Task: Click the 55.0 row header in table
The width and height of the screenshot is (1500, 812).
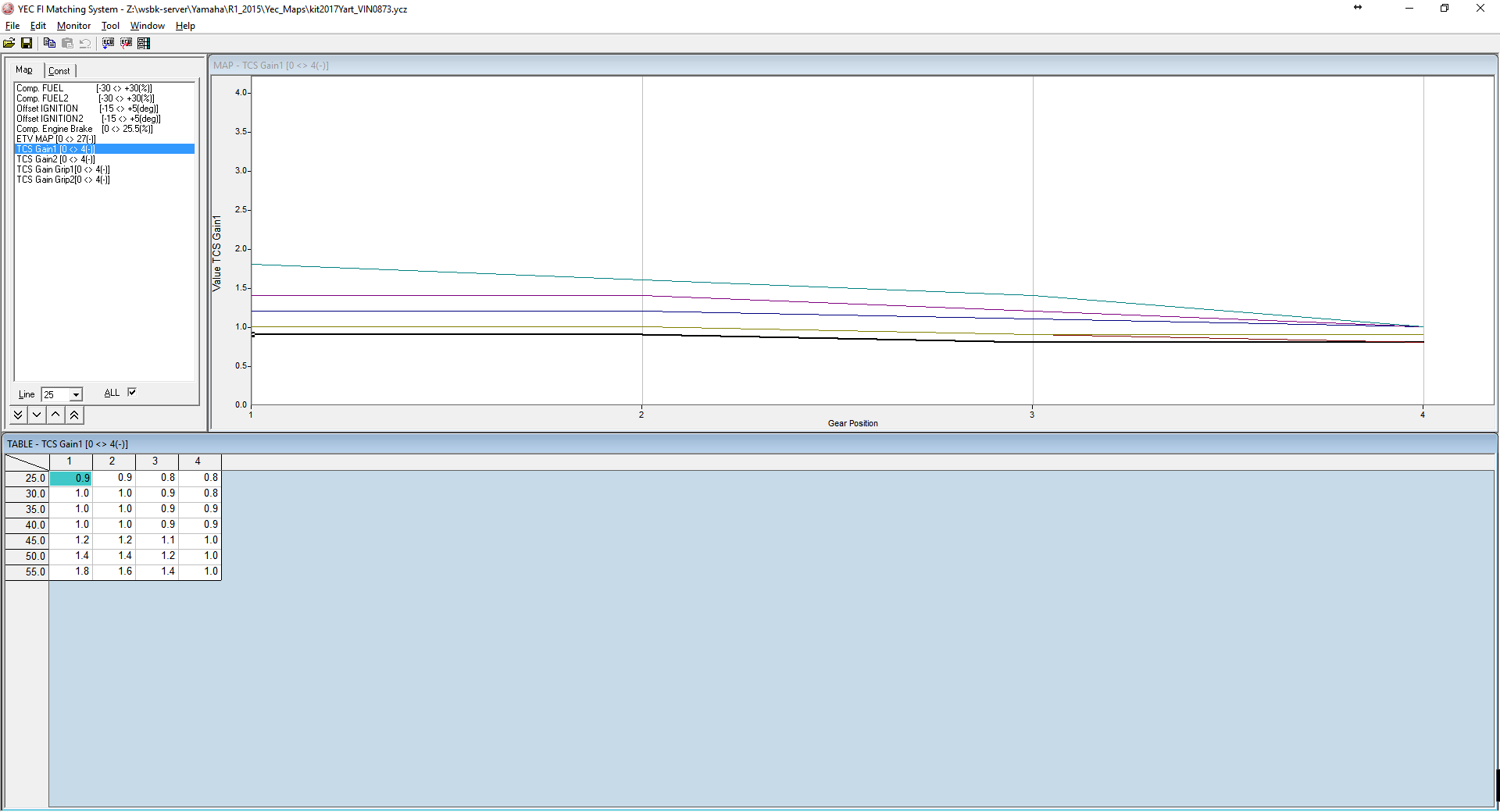Action: (x=27, y=572)
